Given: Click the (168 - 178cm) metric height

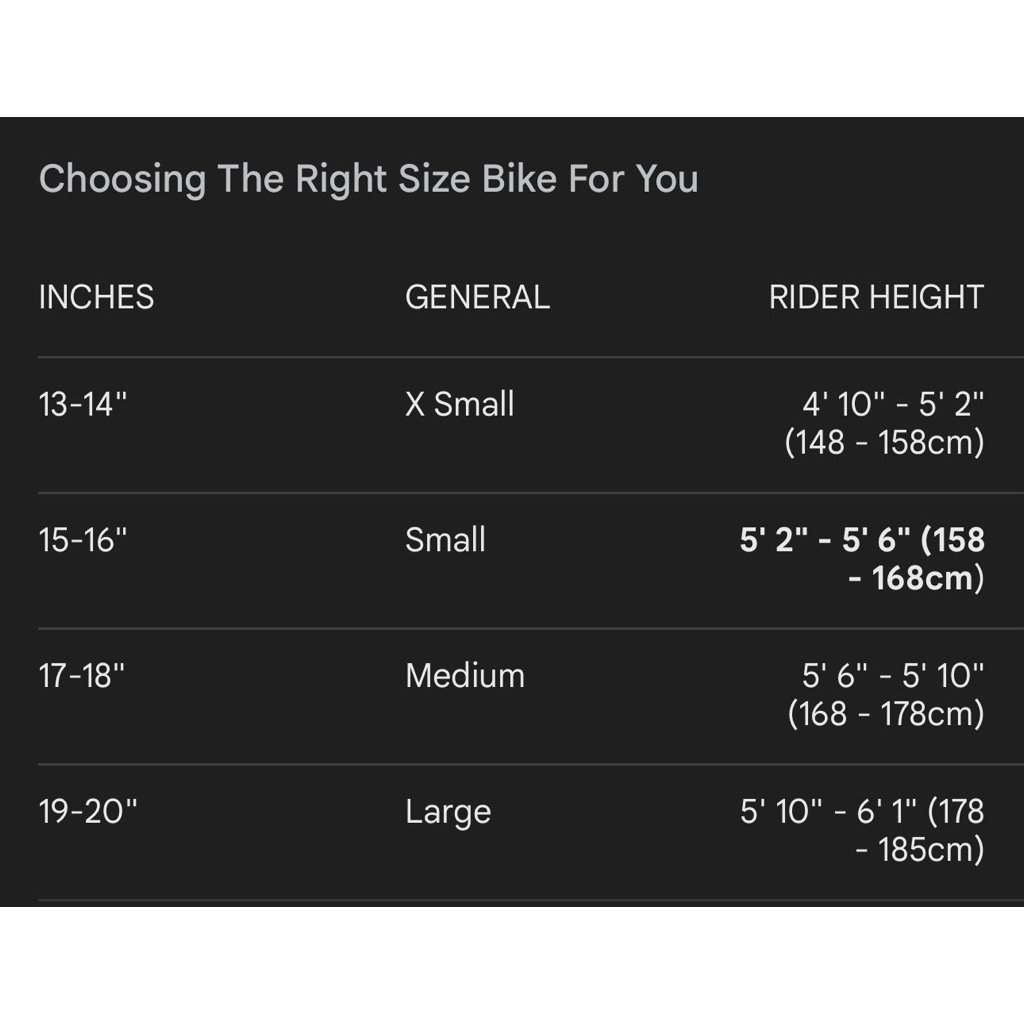Looking at the screenshot, I should pyautogui.click(x=886, y=714).
